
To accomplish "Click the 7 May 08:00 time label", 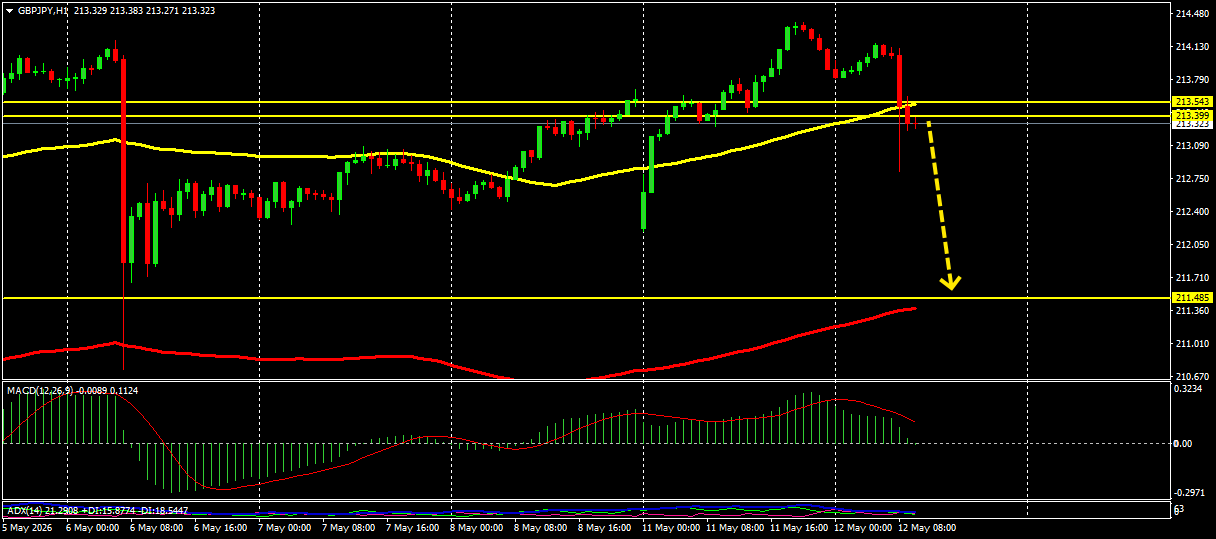I will coord(350,527).
